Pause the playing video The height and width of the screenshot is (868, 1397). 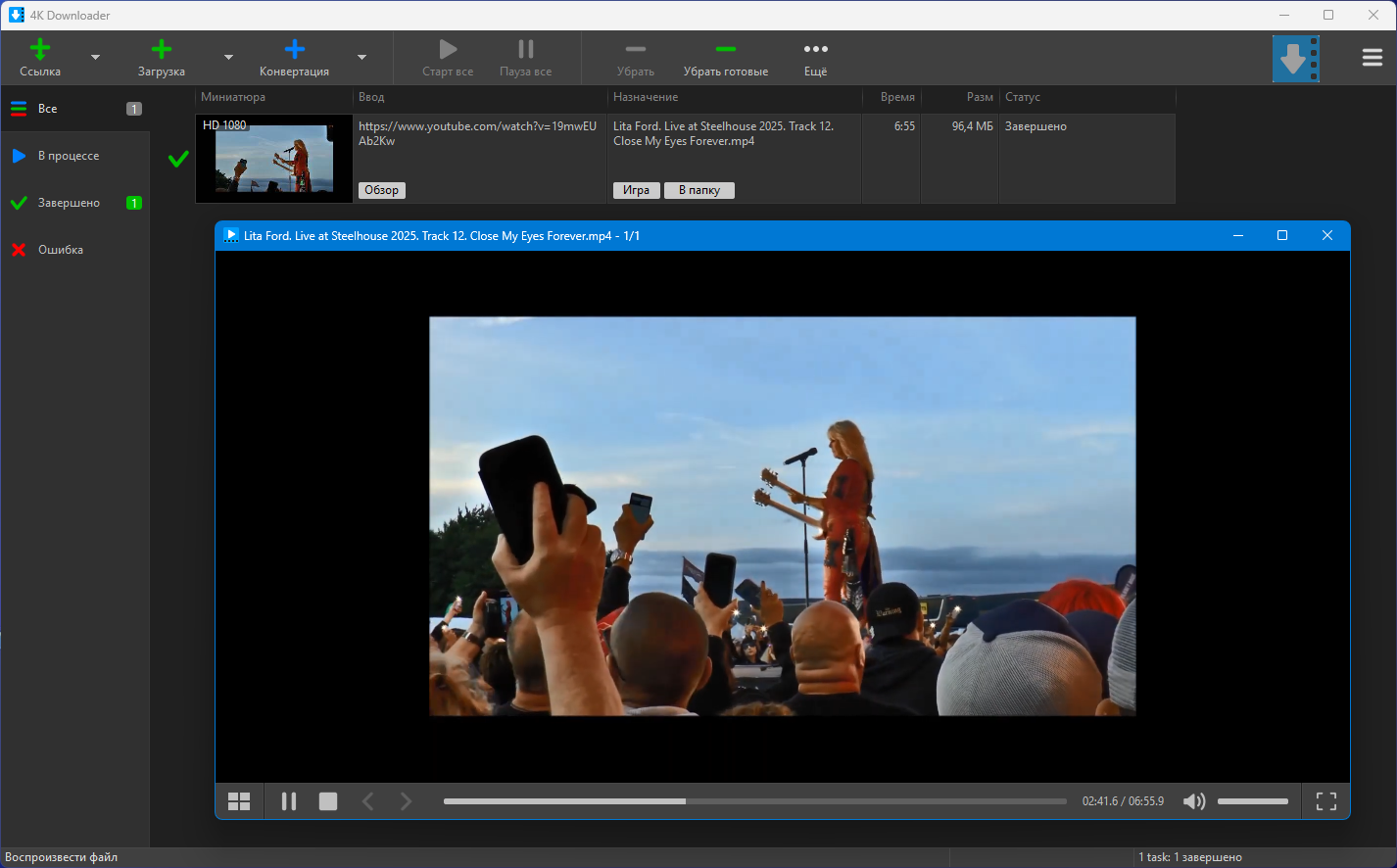(x=289, y=801)
